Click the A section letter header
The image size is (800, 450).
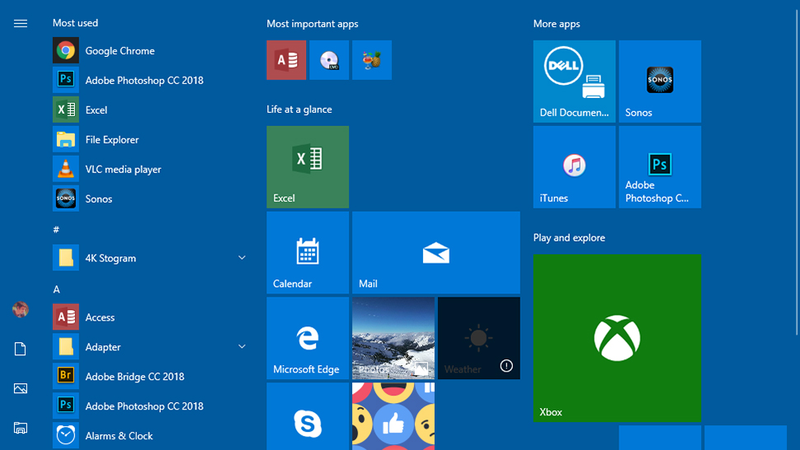[x=56, y=289]
